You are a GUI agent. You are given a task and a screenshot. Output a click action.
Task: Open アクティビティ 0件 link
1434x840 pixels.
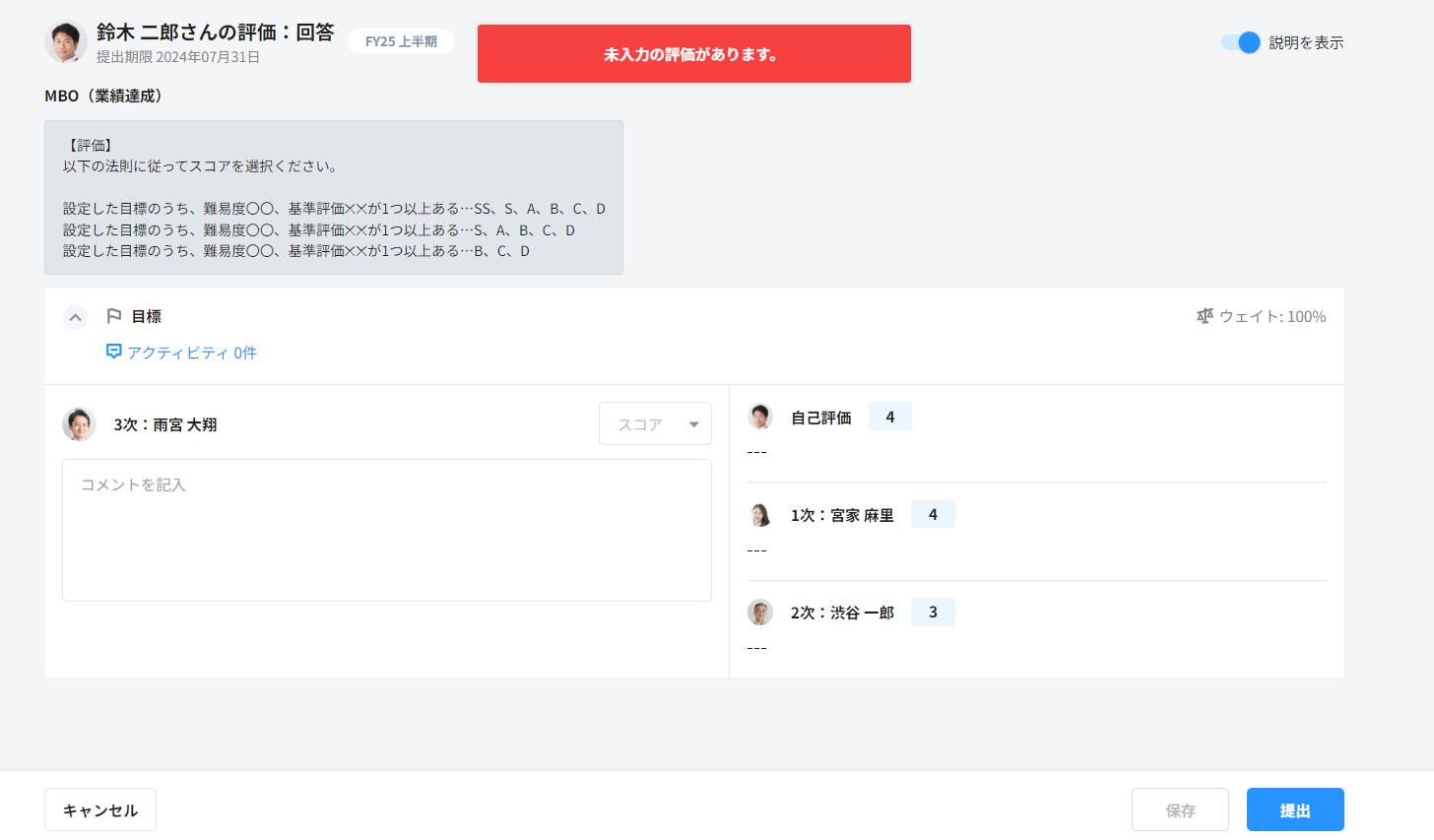point(192,353)
